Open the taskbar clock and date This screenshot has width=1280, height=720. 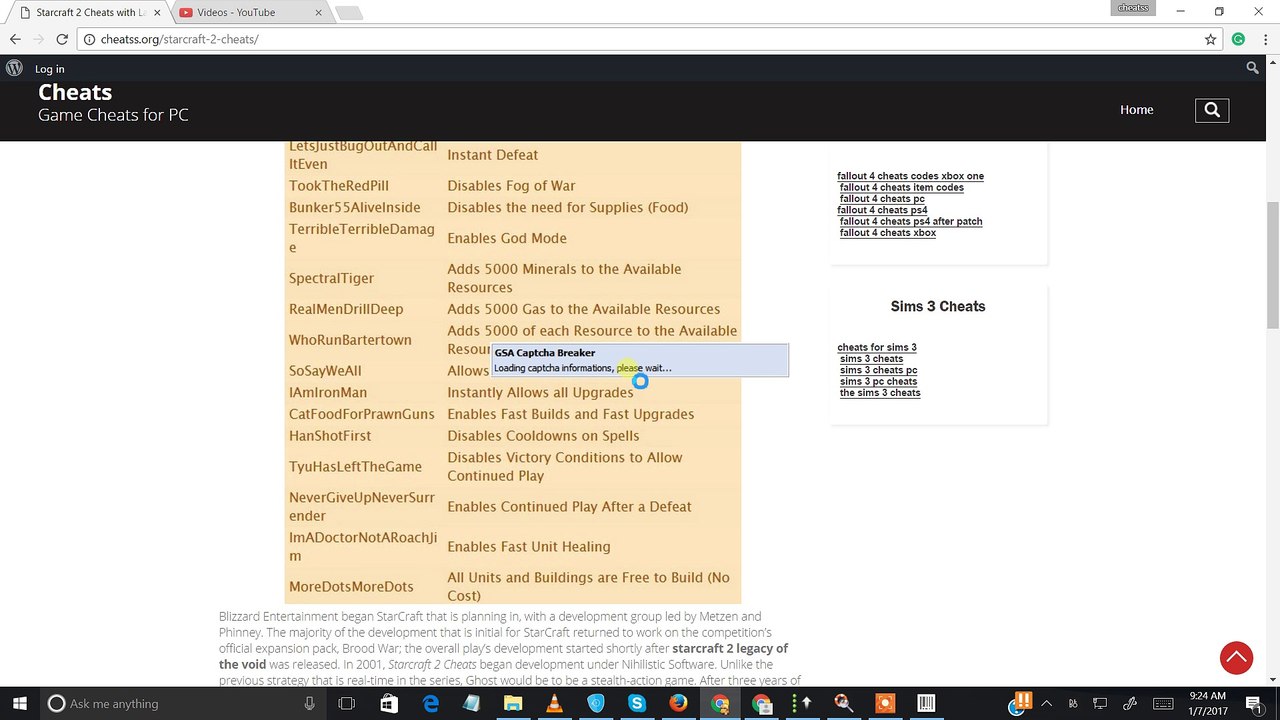click(1209, 703)
